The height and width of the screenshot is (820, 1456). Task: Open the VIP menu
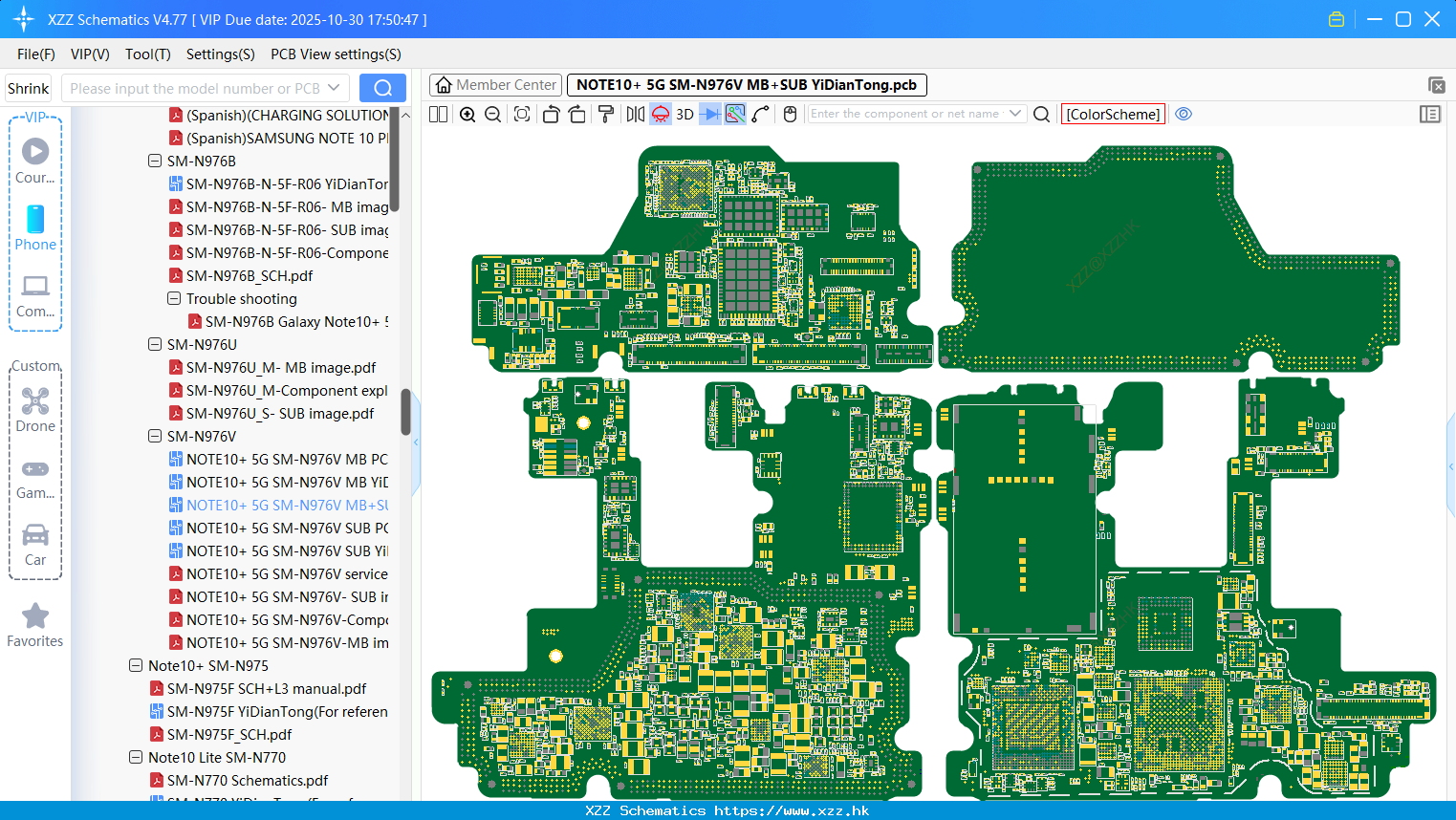[90, 54]
